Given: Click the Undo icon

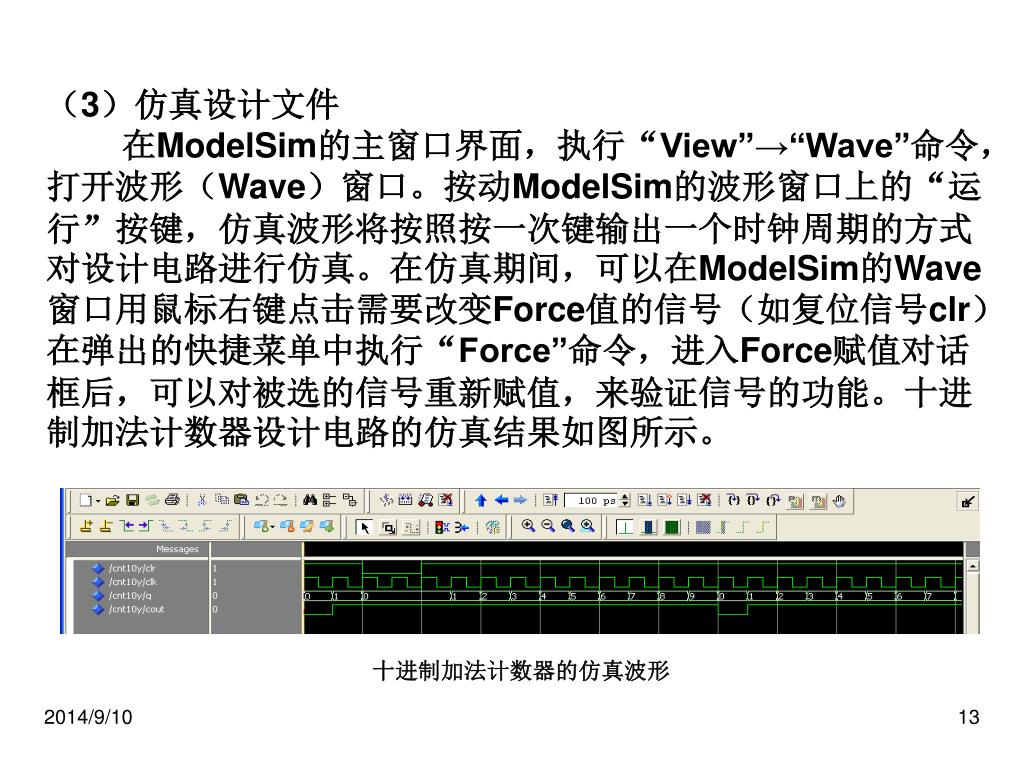Looking at the screenshot, I should pyautogui.click(x=262, y=500).
